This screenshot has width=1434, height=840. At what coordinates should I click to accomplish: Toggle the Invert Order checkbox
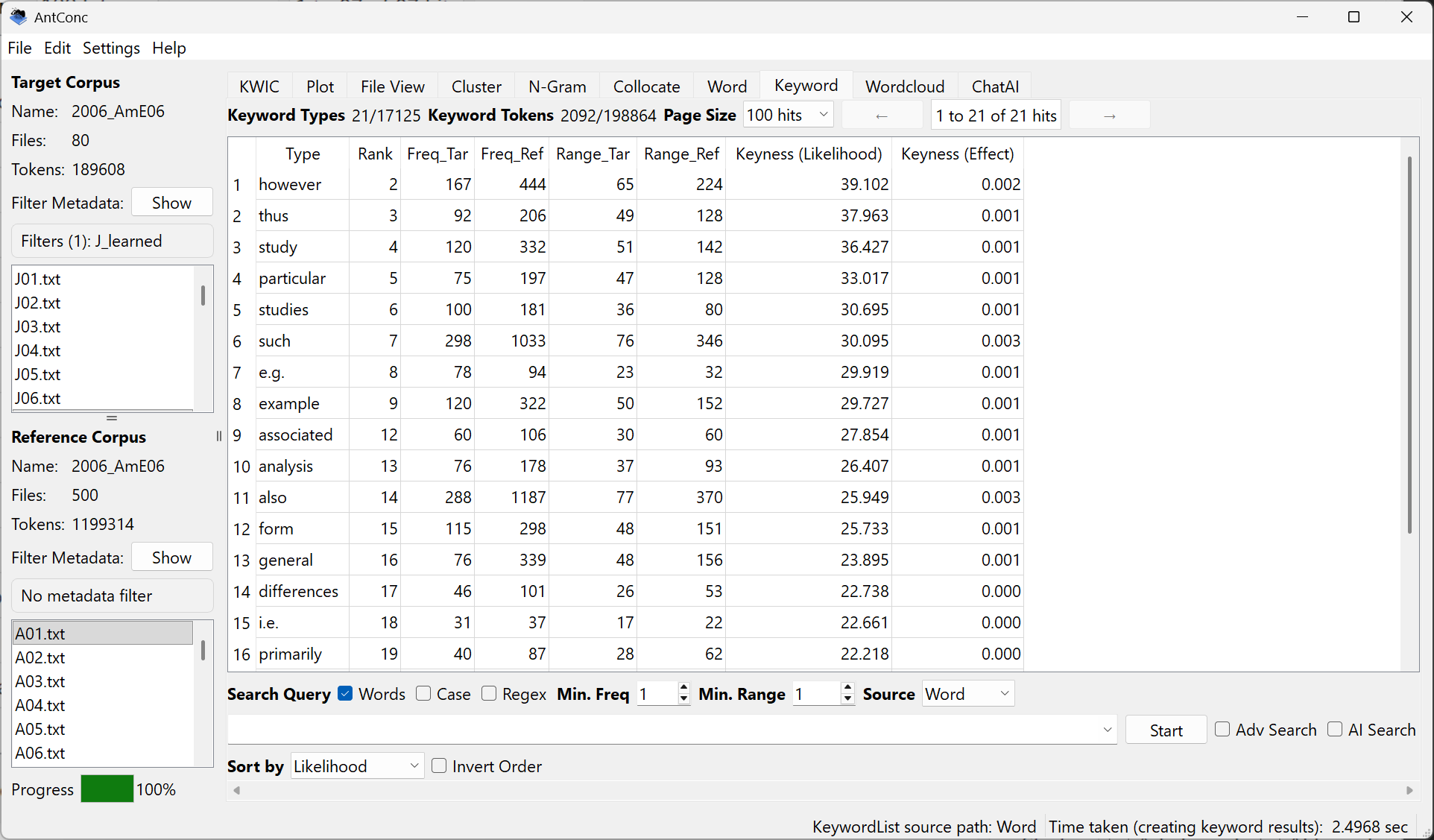coord(439,766)
